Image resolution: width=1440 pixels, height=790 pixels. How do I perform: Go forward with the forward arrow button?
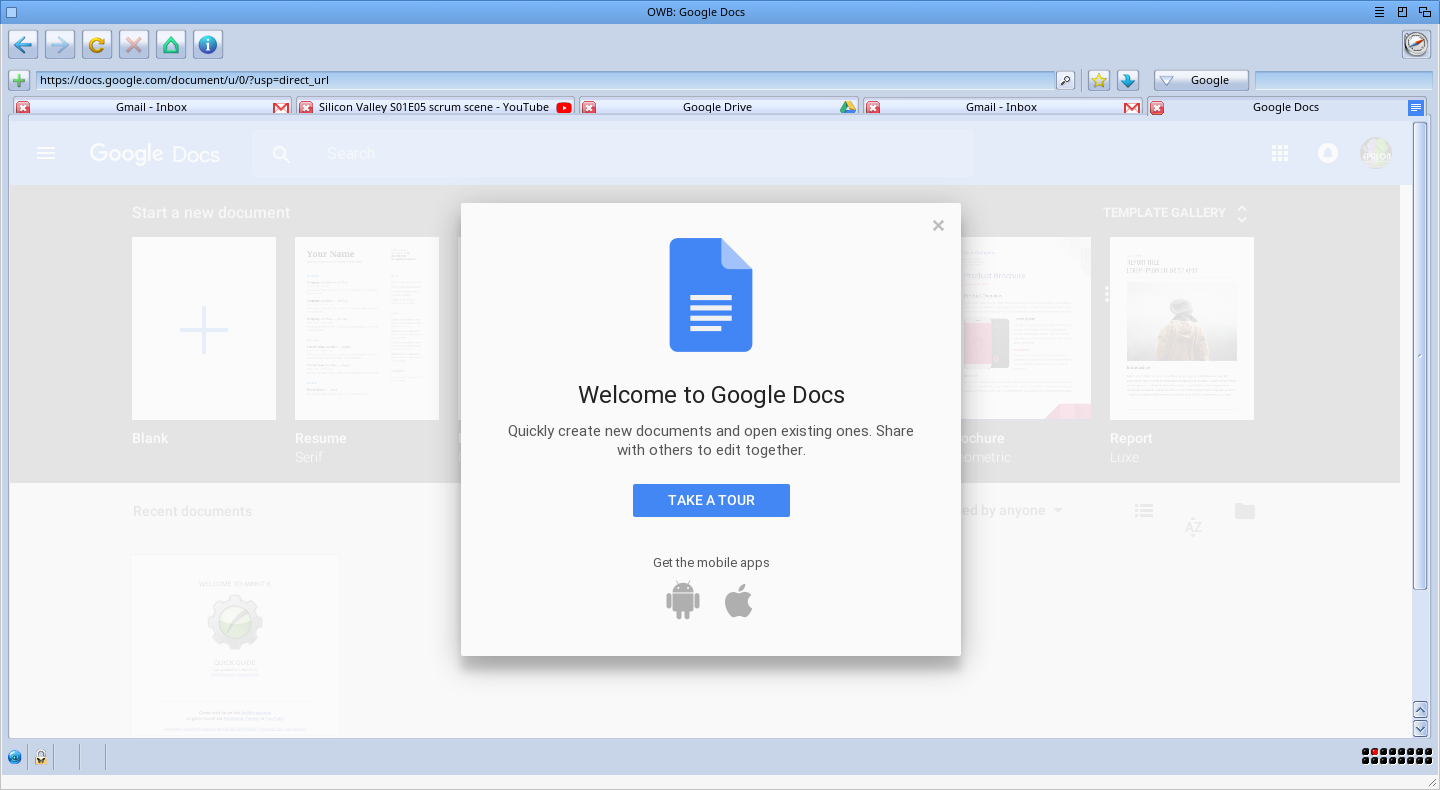(x=60, y=44)
